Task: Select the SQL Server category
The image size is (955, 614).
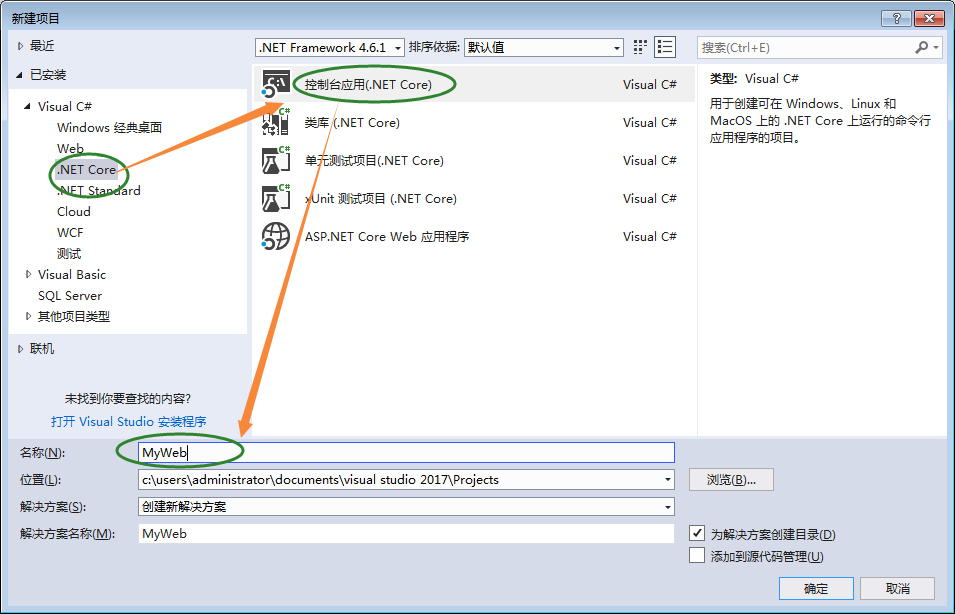Action: (x=70, y=295)
